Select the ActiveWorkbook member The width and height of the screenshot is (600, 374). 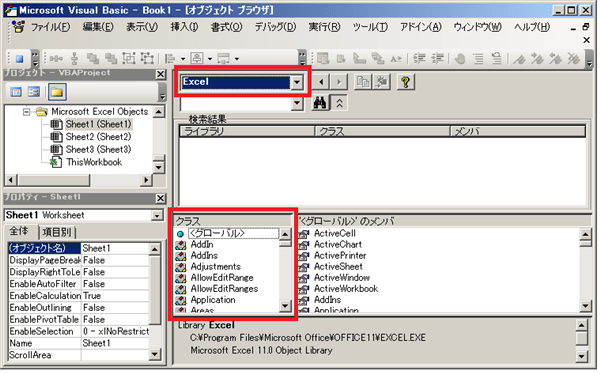tap(346, 289)
